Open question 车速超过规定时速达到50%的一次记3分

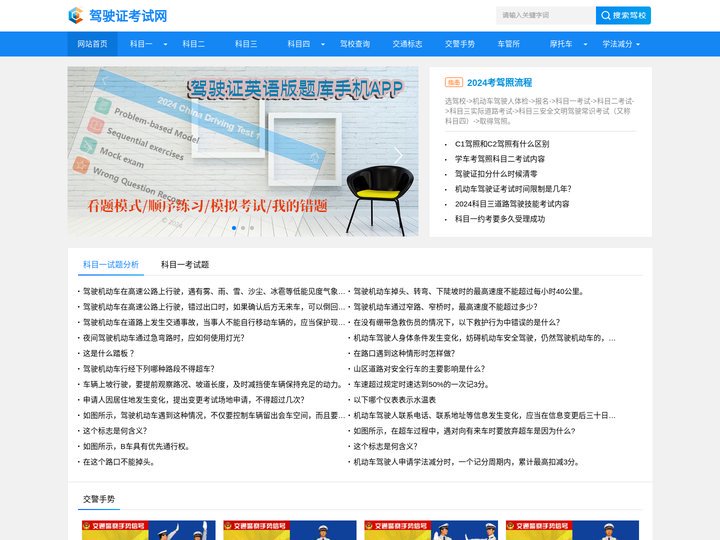pyautogui.click(x=421, y=384)
